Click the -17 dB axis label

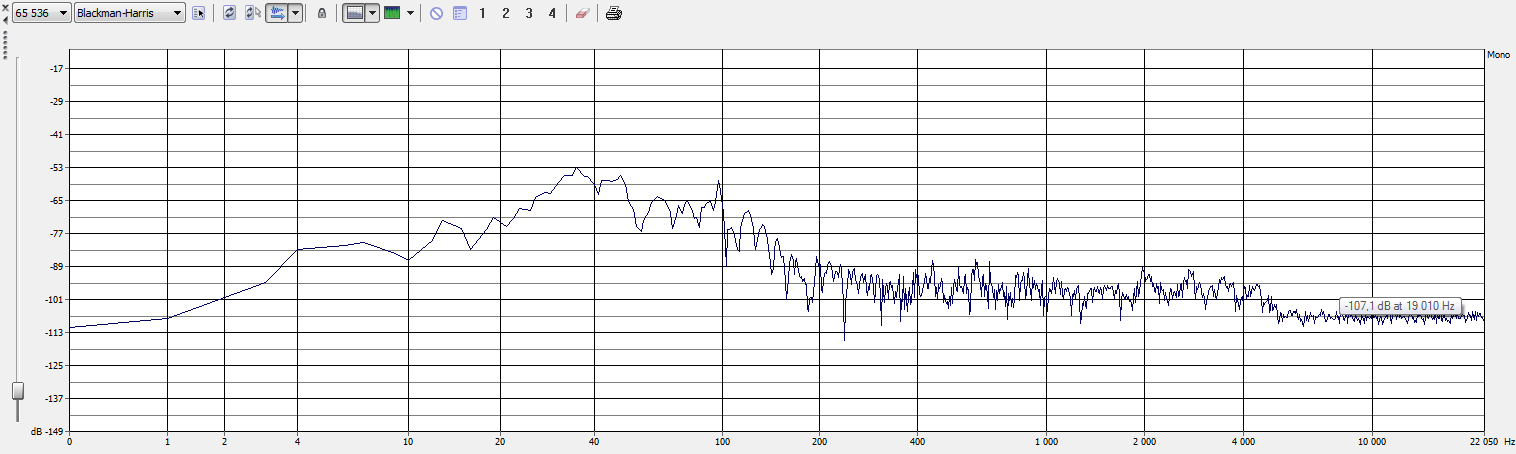click(56, 68)
